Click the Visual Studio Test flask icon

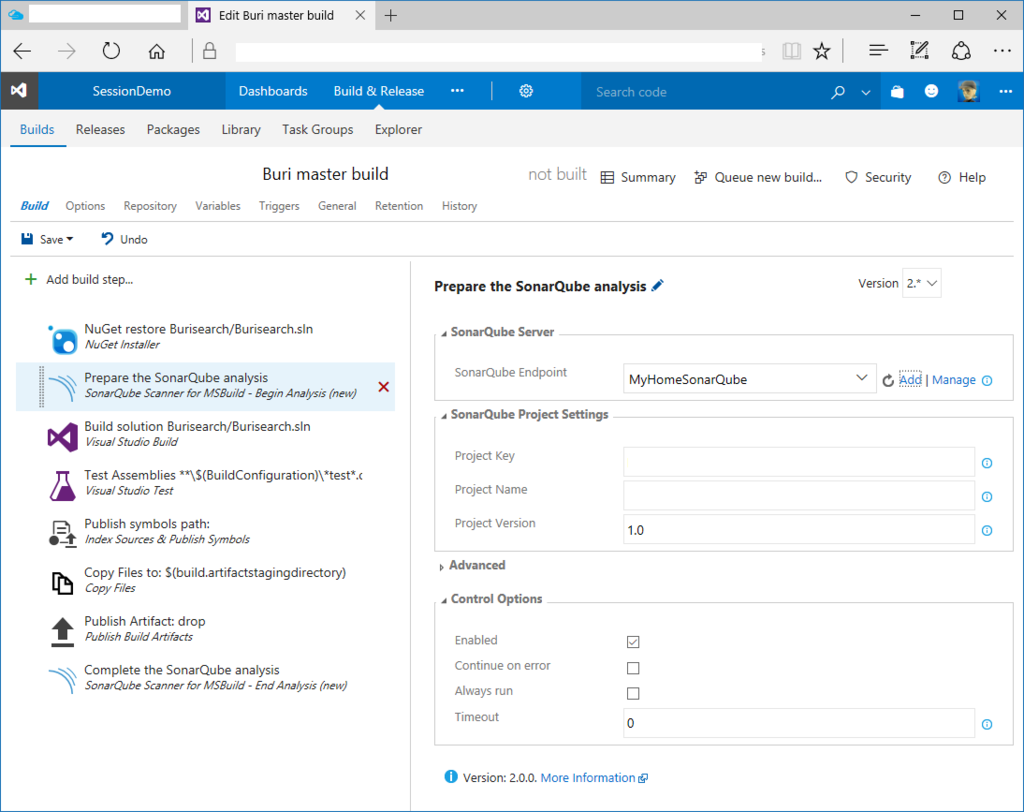click(x=63, y=485)
